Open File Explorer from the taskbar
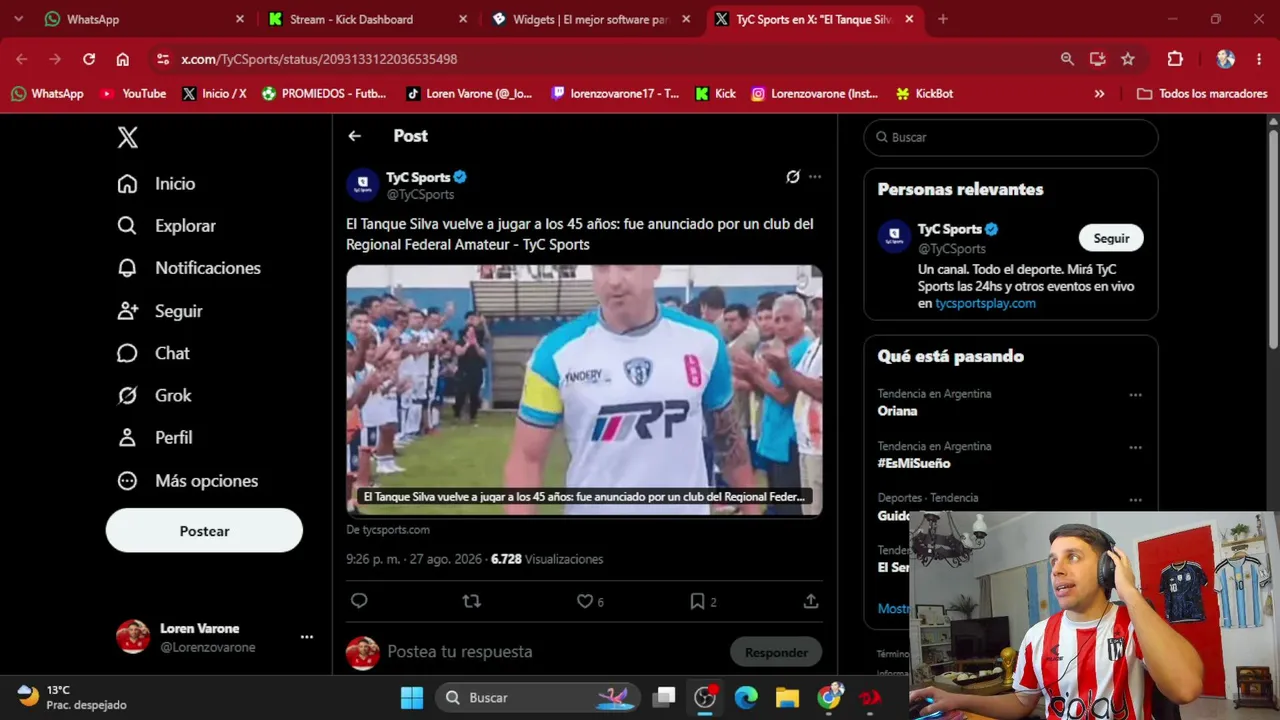Image resolution: width=1280 pixels, height=720 pixels. (x=787, y=698)
